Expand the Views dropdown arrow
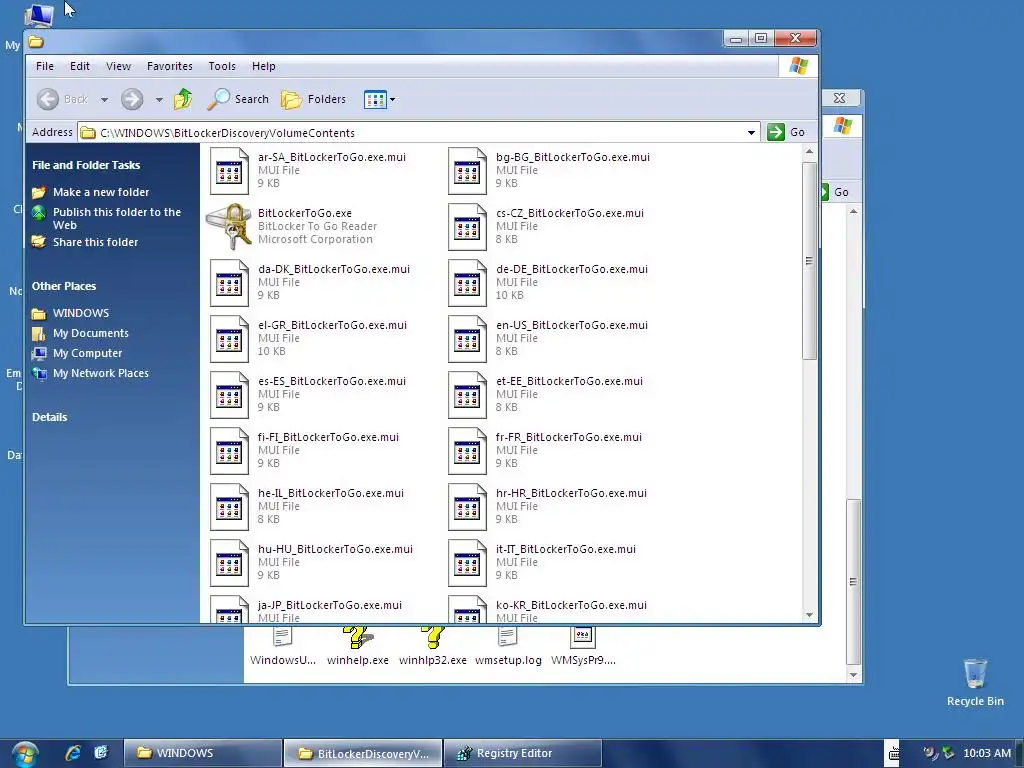The height and width of the screenshot is (768, 1024). [392, 100]
